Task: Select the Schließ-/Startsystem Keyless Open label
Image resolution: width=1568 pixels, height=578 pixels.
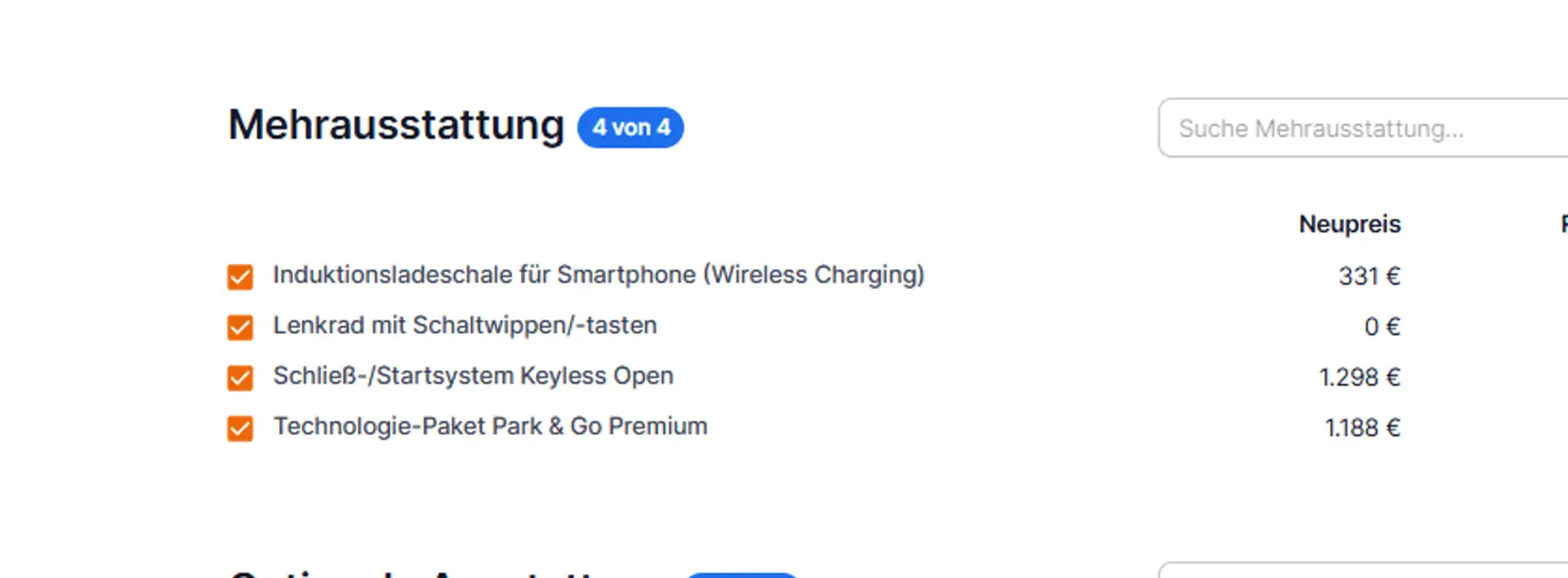Action: (x=473, y=376)
